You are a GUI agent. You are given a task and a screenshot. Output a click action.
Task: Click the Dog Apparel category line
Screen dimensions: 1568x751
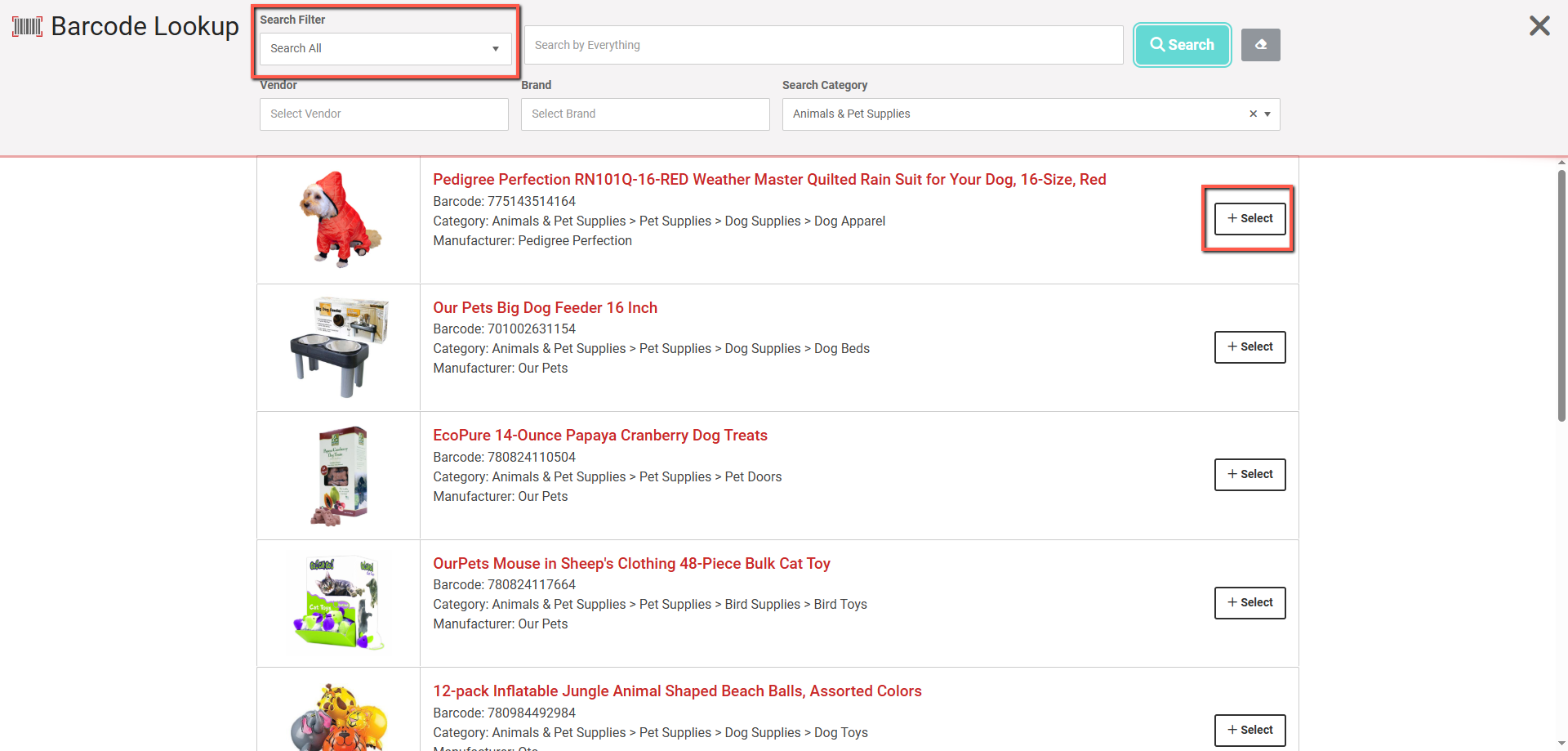pyautogui.click(x=659, y=221)
